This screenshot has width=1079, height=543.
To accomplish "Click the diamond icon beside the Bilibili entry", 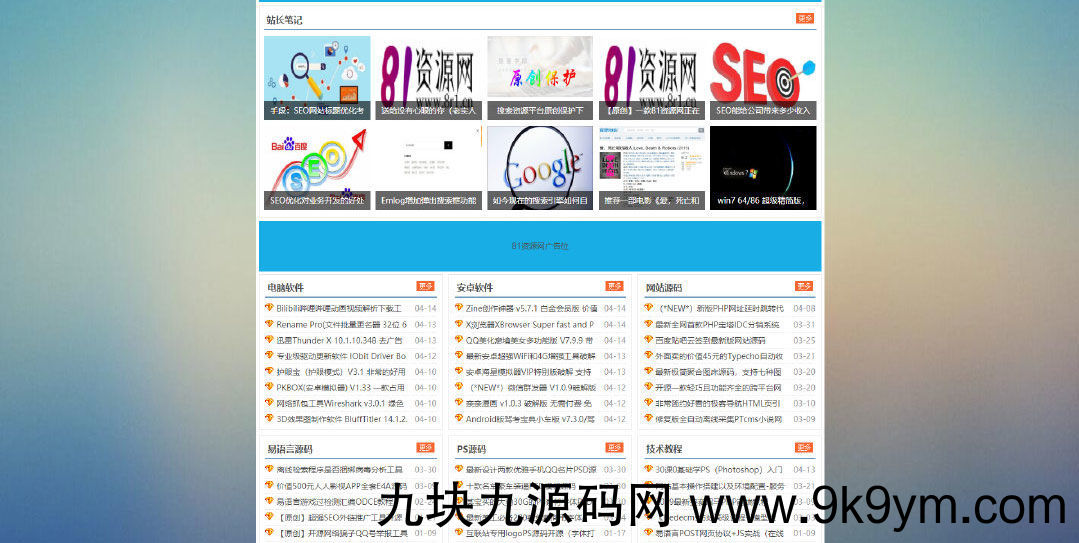I will pyautogui.click(x=269, y=308).
